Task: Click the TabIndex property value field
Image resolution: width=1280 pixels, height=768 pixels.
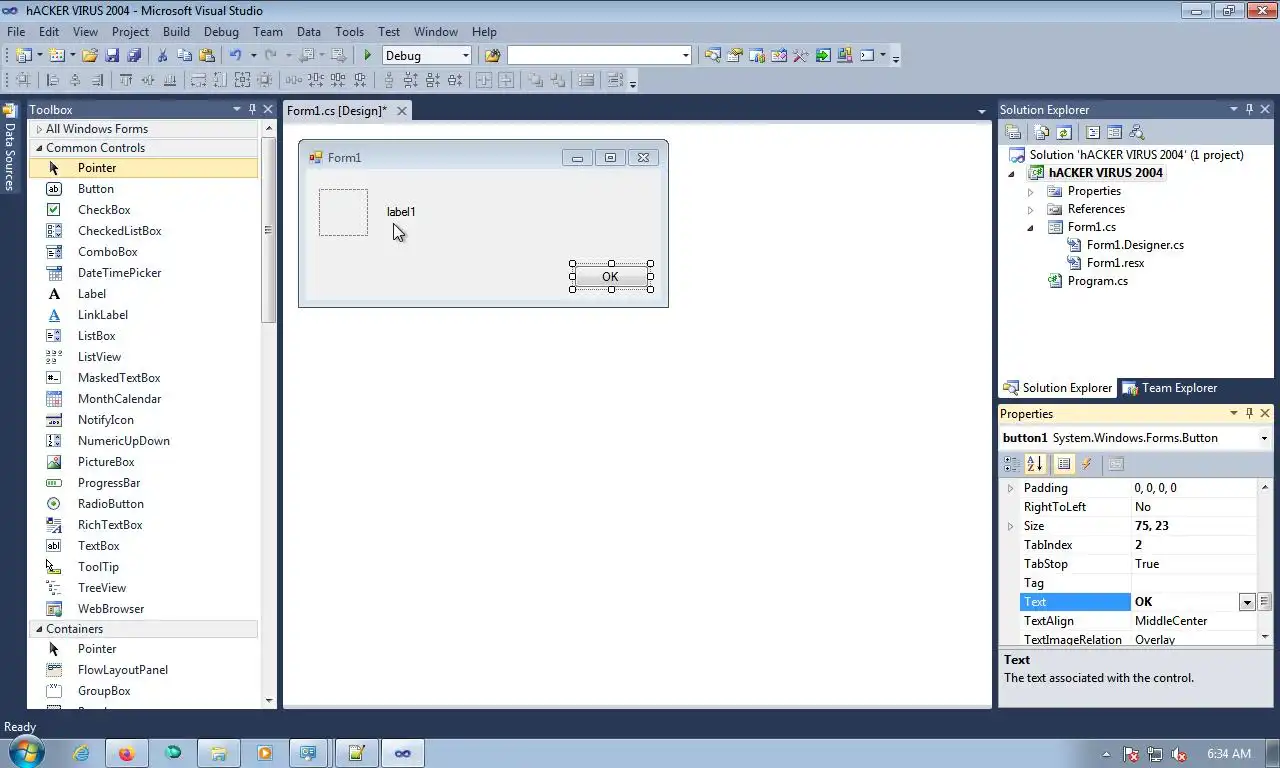Action: pyautogui.click(x=1194, y=545)
